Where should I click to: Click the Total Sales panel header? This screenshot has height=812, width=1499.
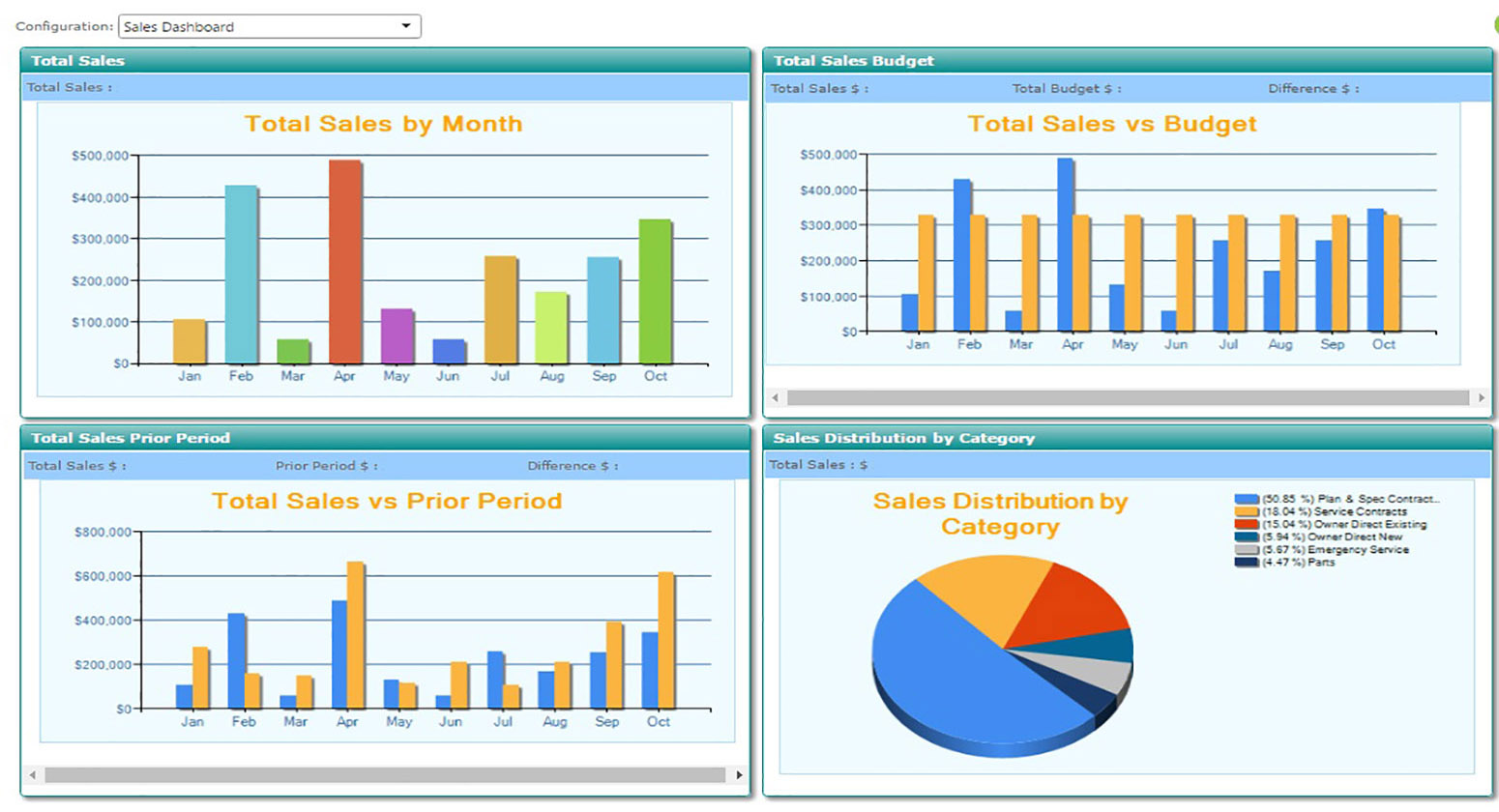(385, 60)
